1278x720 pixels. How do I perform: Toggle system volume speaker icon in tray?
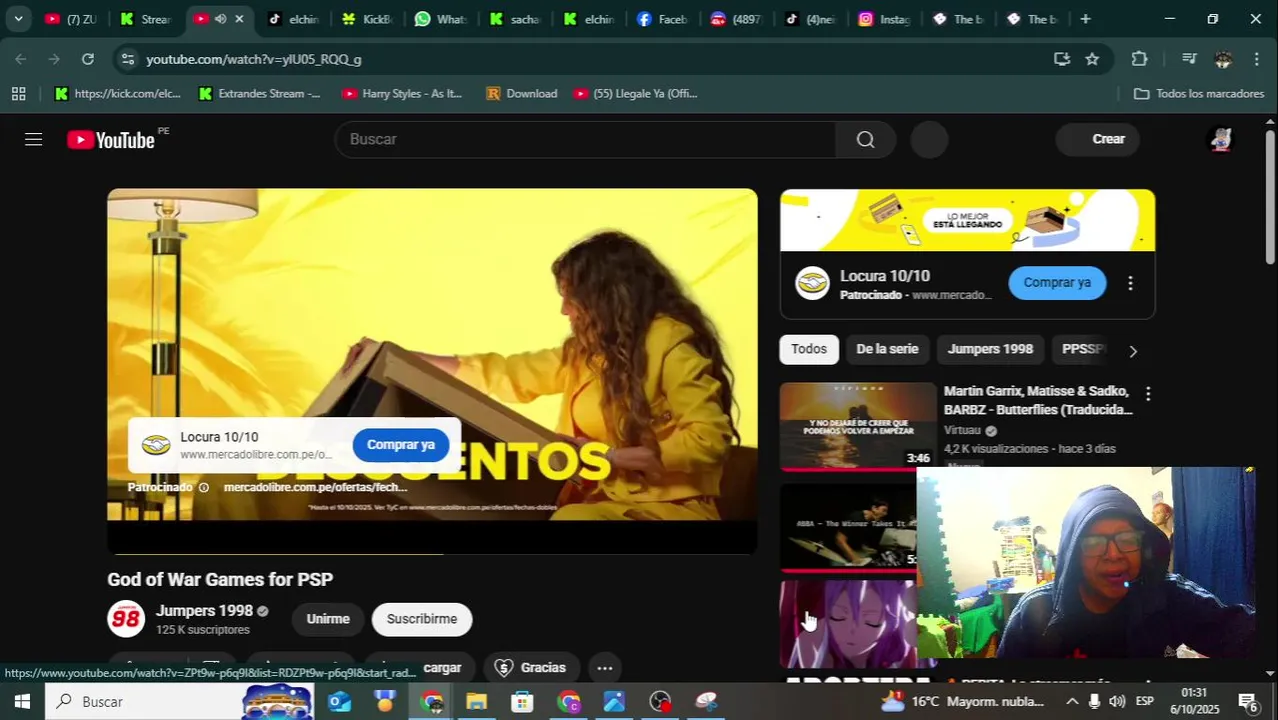coord(1117,701)
